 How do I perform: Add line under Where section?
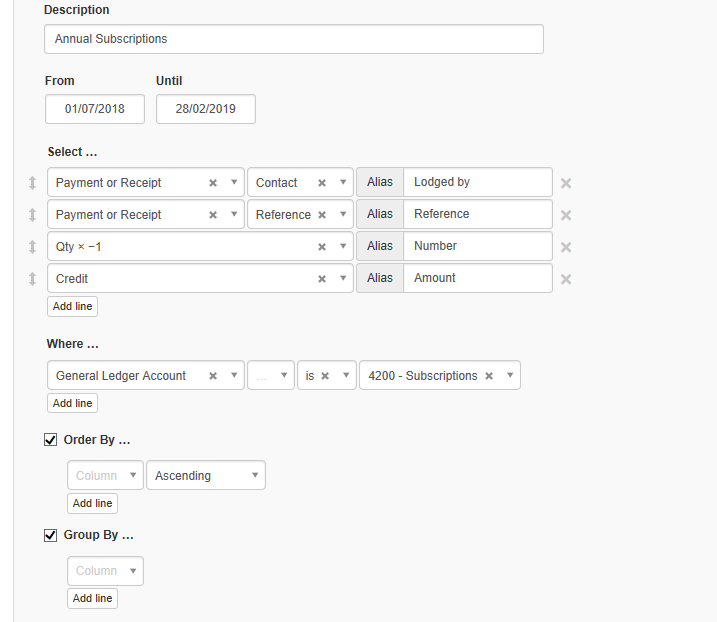click(72, 403)
